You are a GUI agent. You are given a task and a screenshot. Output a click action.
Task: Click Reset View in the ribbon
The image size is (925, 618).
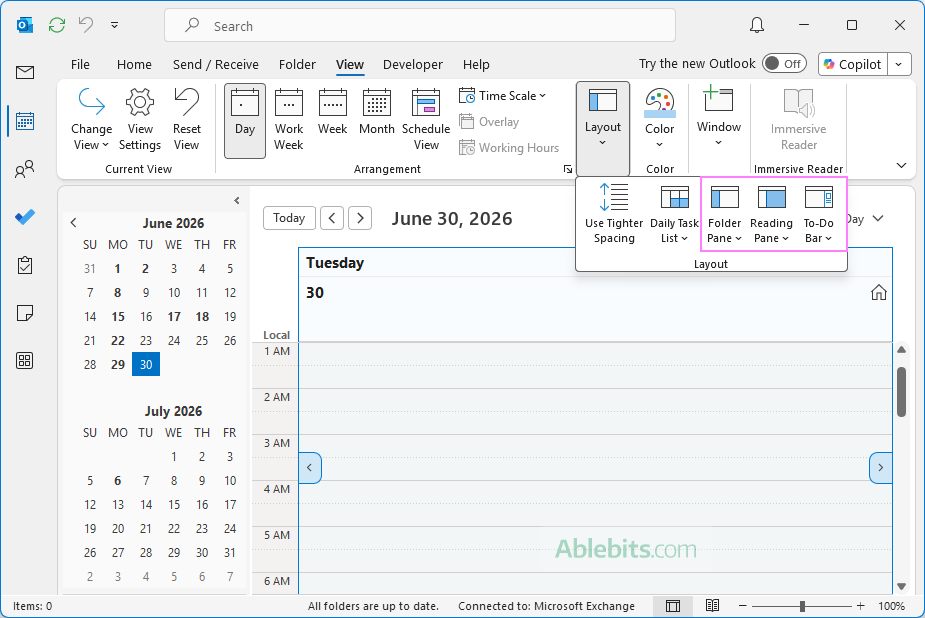click(186, 120)
